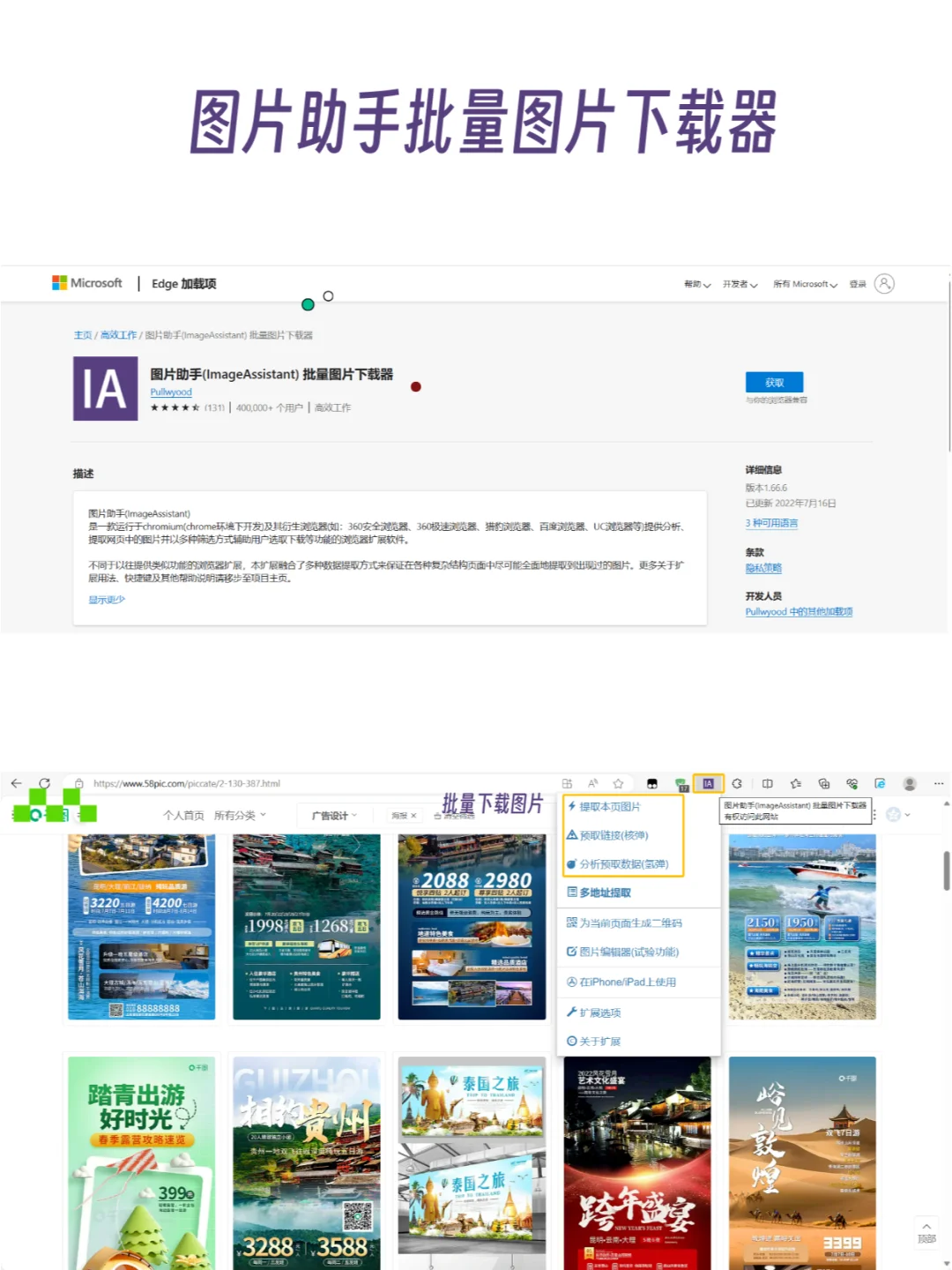The height and width of the screenshot is (1270, 952).
Task: Open the ImageAssistant extension icon
Action: 710,782
